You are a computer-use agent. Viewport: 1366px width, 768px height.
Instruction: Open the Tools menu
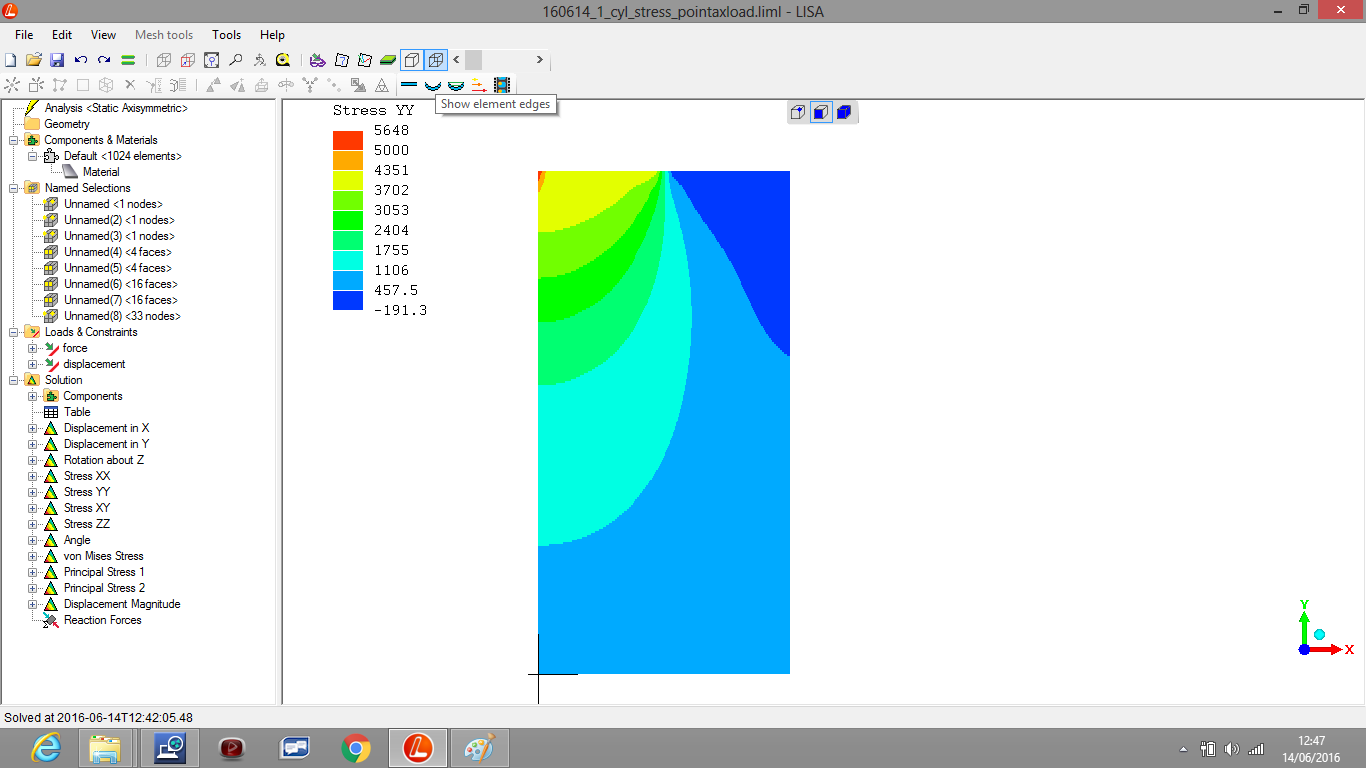pyautogui.click(x=226, y=35)
